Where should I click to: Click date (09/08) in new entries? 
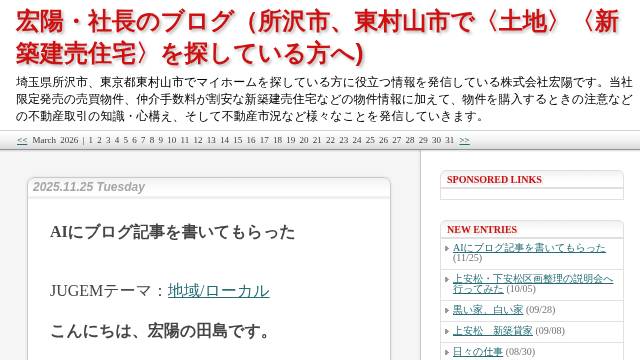coord(550,331)
